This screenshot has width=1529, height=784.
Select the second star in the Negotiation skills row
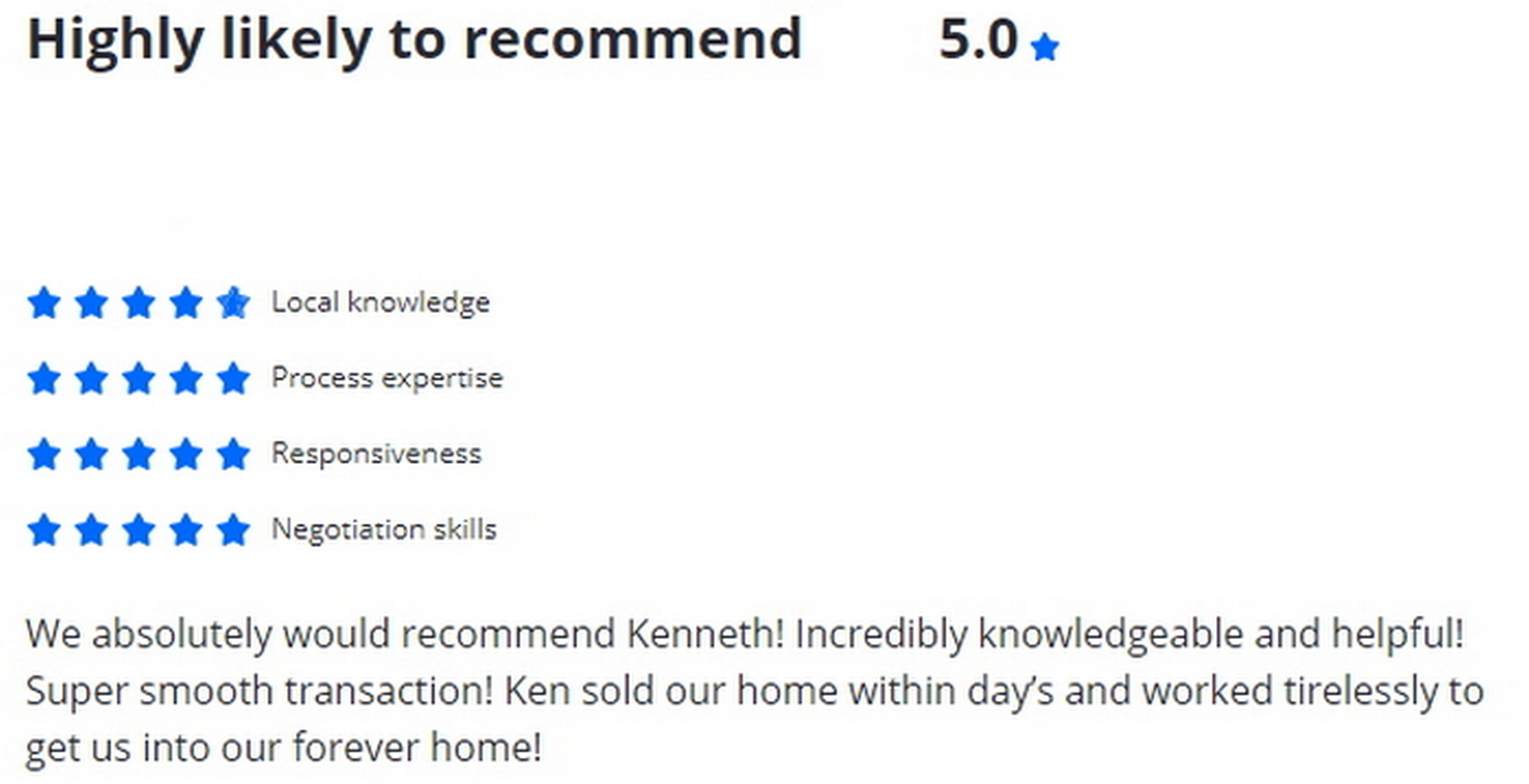point(91,530)
